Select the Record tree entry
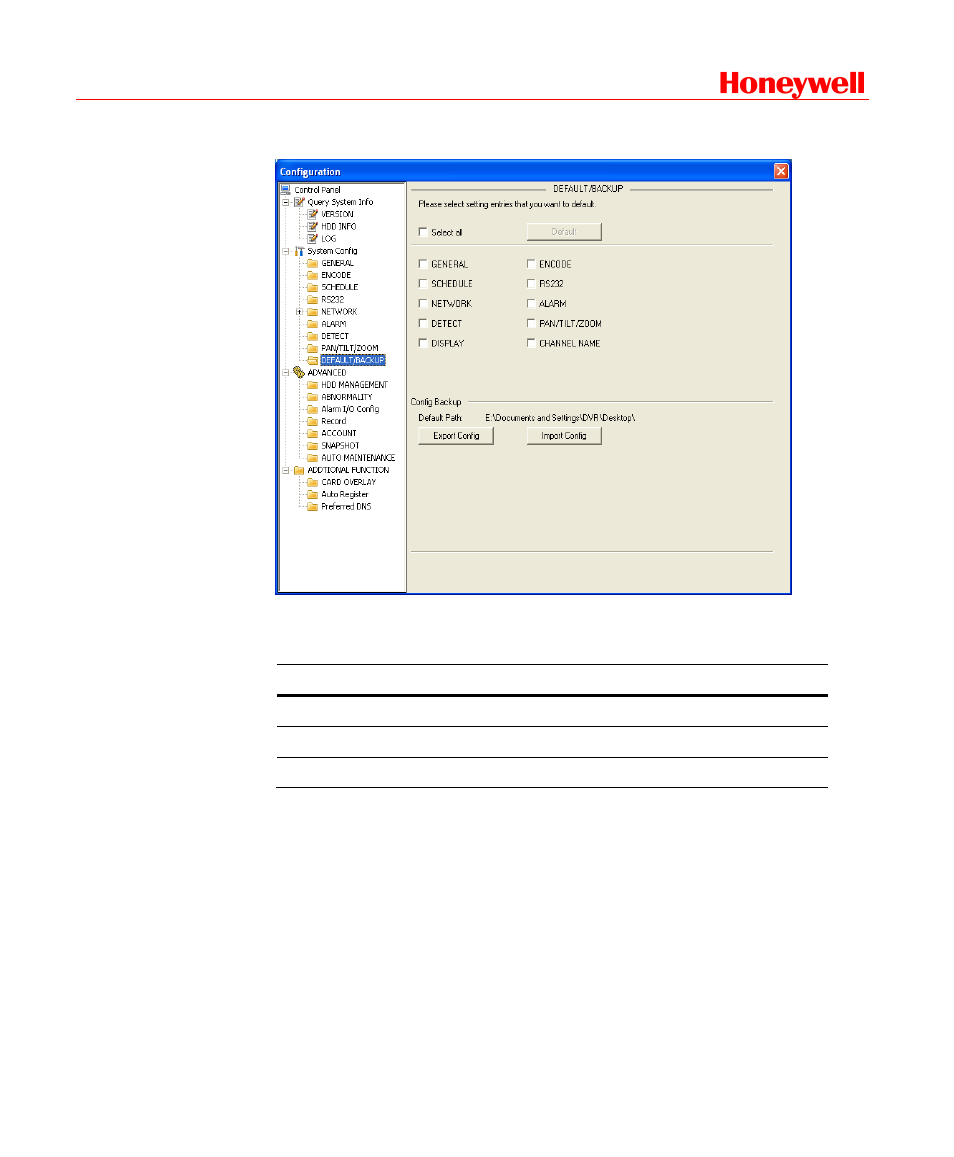The image size is (954, 1157). pyautogui.click(x=333, y=421)
